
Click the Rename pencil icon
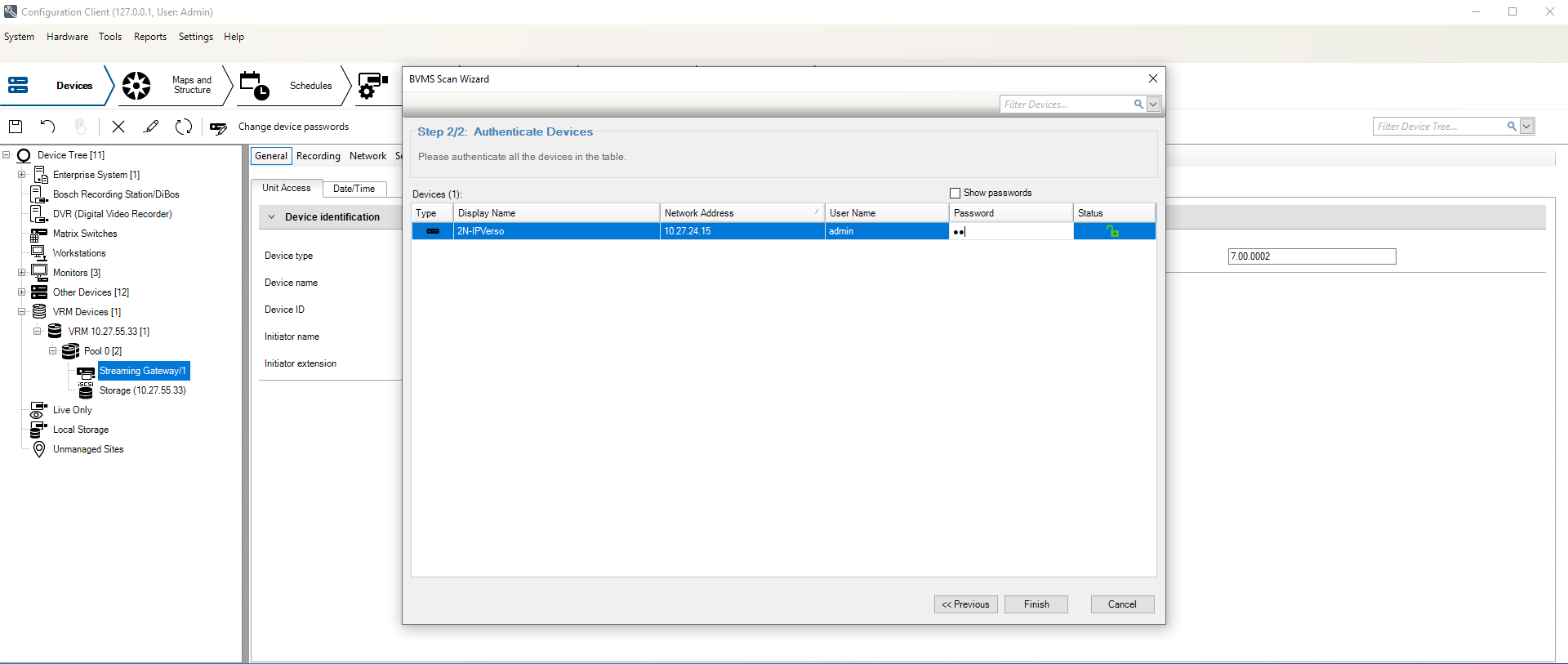pyautogui.click(x=151, y=127)
